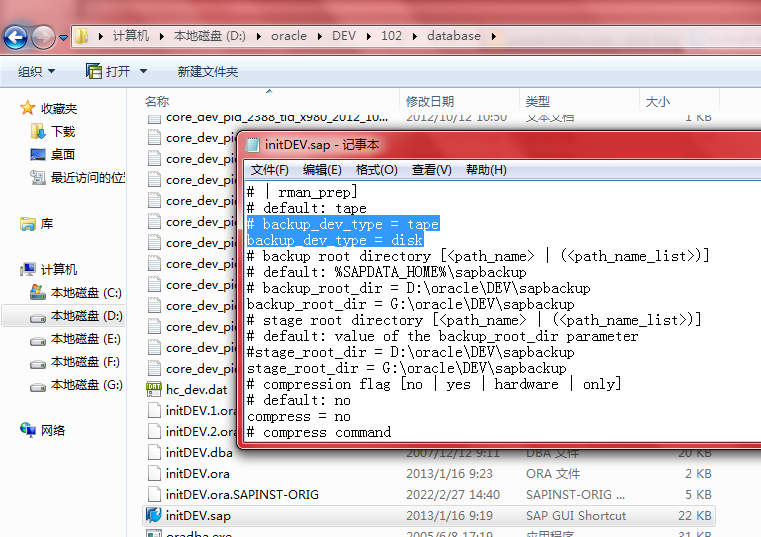This screenshot has width=761, height=537.
Task: Click the SAP GUI Shortcut type cell
Action: (576, 516)
